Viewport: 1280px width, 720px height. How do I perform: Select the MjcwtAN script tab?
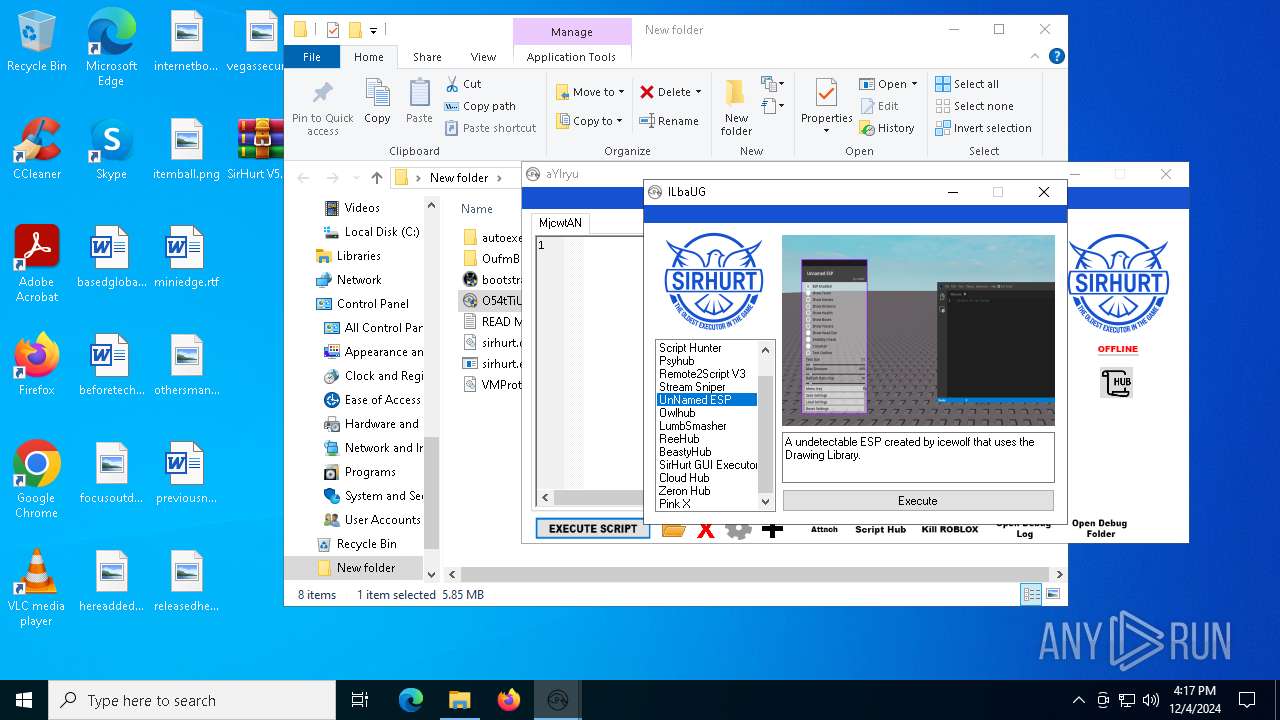point(560,222)
